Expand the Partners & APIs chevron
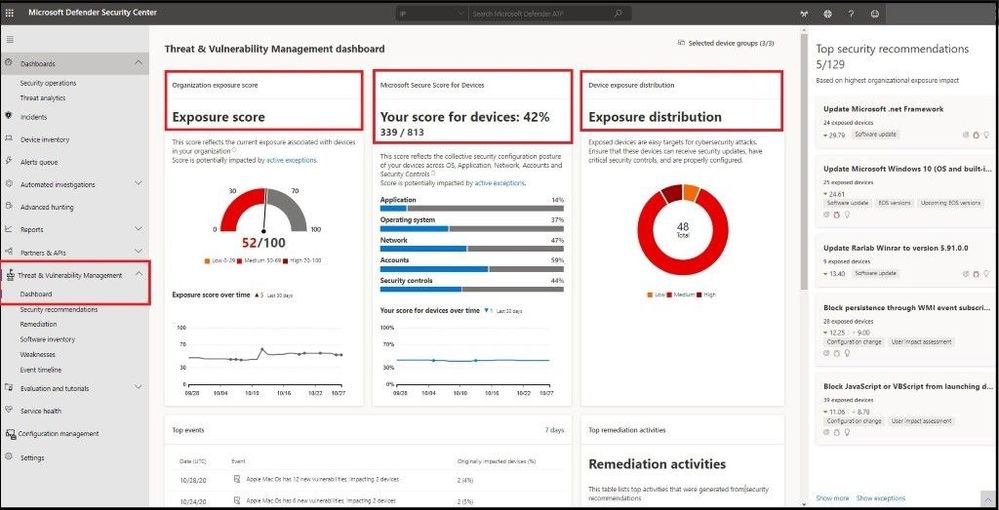999x510 pixels. click(138, 252)
